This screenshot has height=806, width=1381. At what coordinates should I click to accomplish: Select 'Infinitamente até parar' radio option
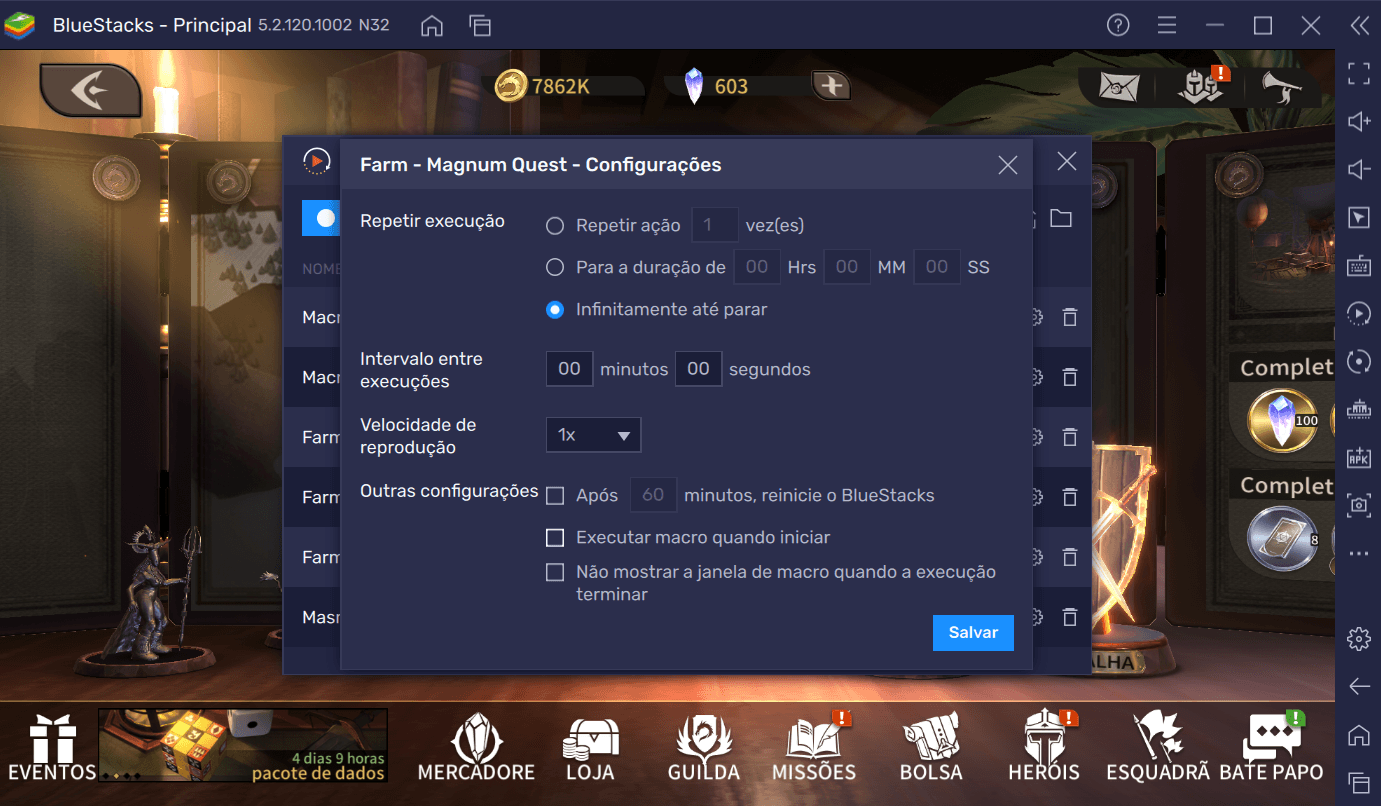(x=555, y=310)
